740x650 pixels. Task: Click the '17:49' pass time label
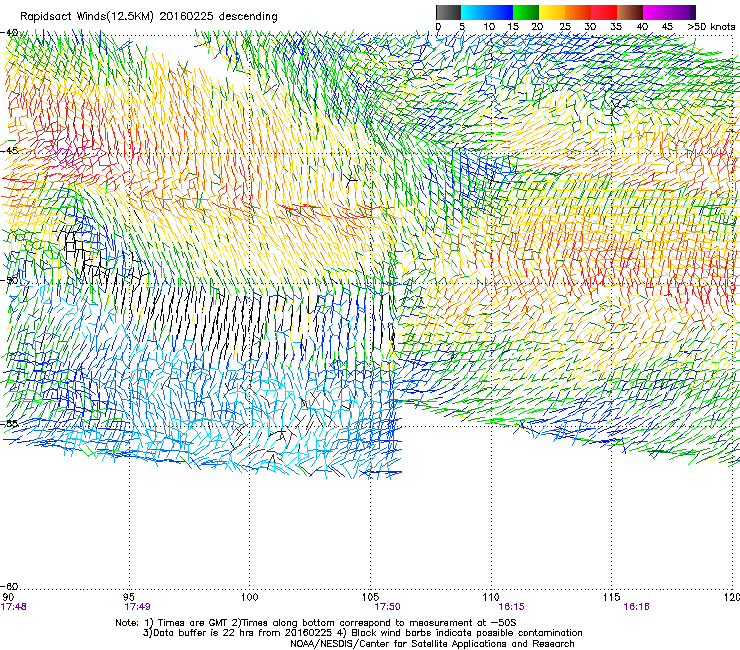coord(137,607)
